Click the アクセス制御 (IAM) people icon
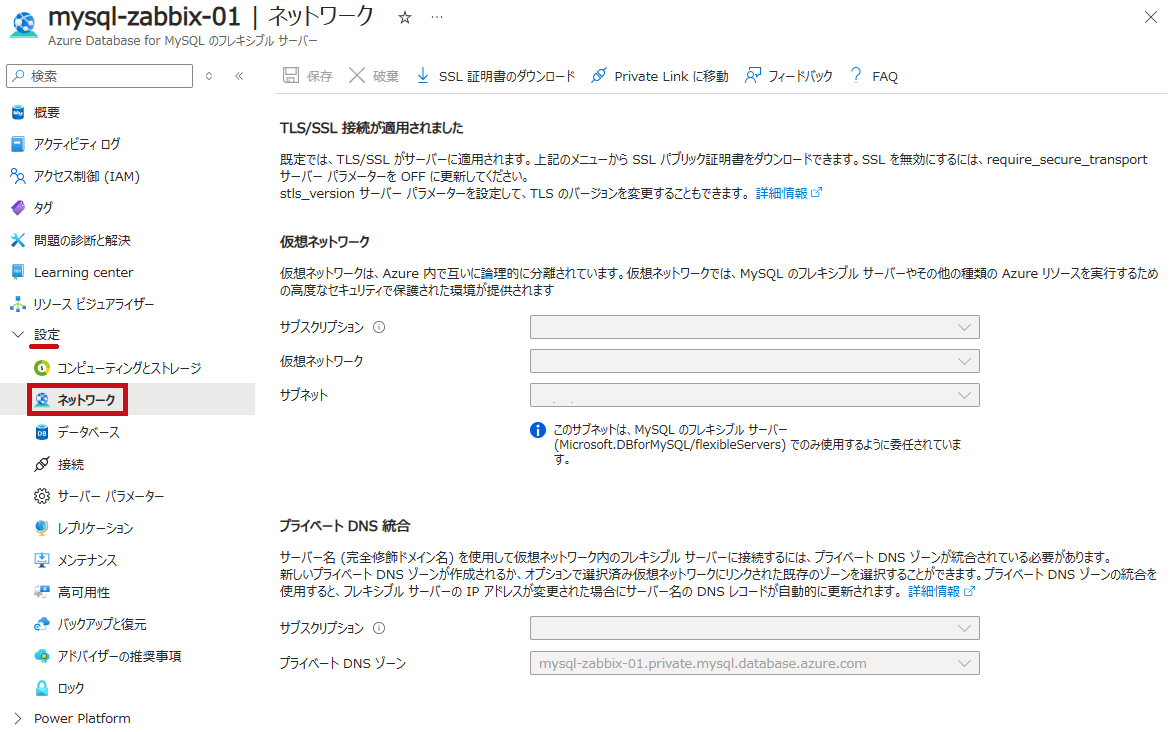 click(x=18, y=176)
